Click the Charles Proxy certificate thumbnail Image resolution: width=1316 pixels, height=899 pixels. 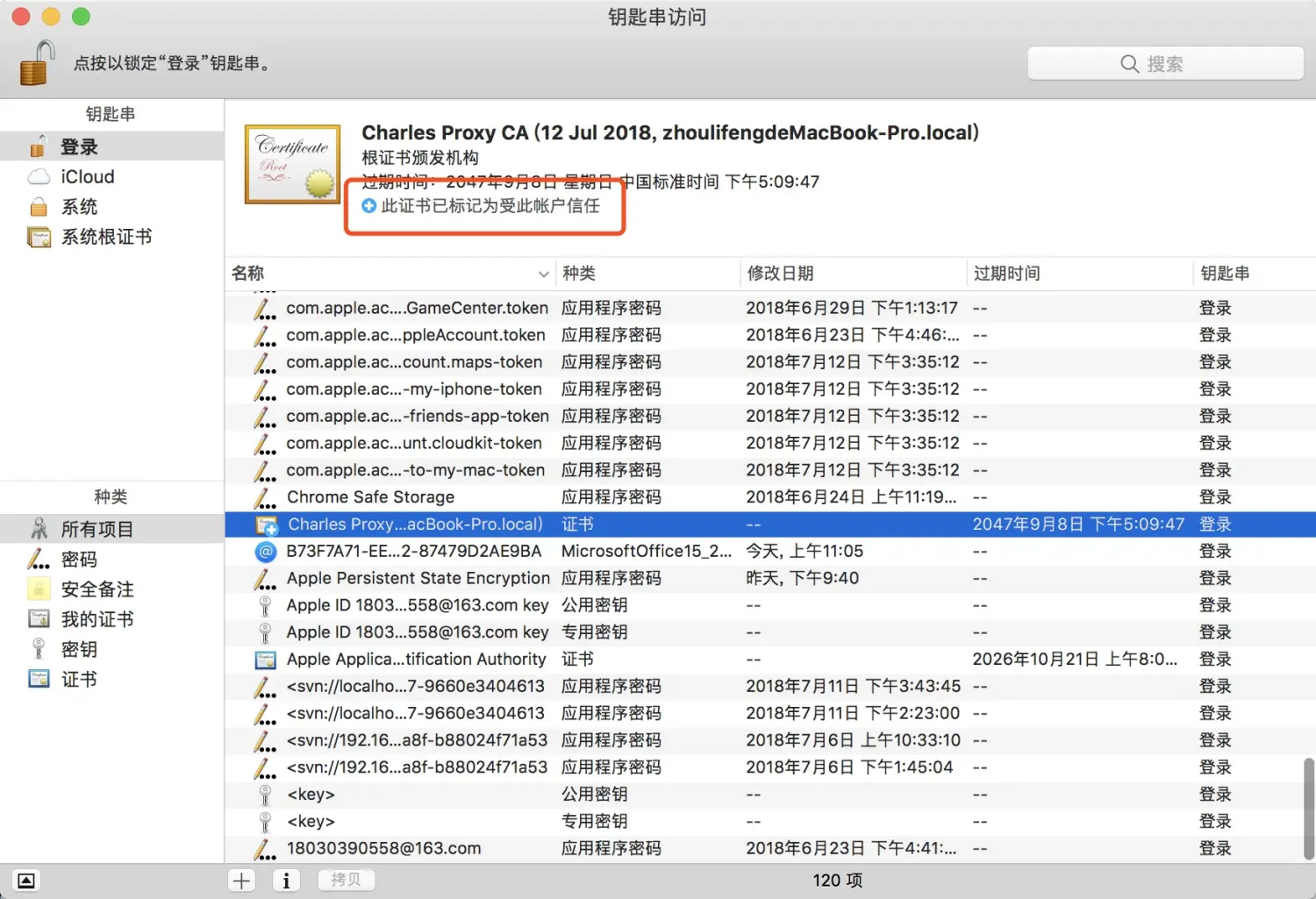point(292,164)
